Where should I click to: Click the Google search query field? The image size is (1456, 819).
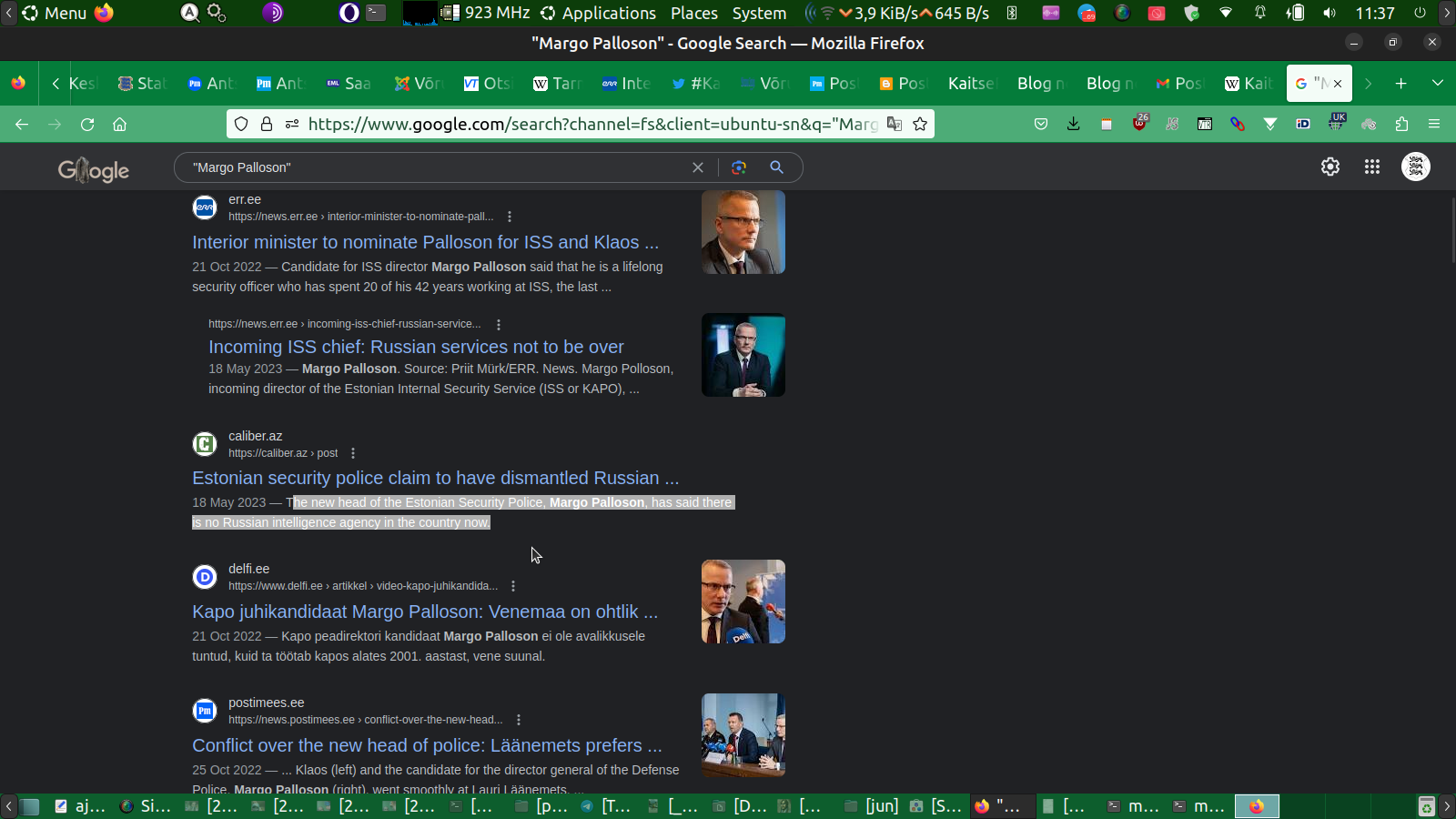click(437, 167)
